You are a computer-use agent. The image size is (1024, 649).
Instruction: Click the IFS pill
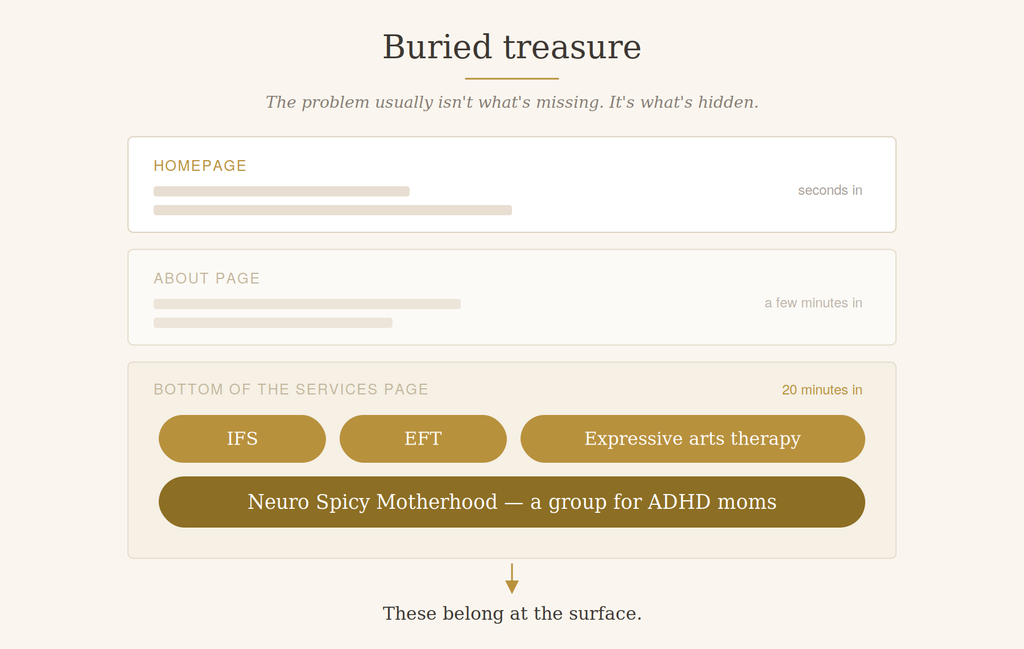point(242,439)
